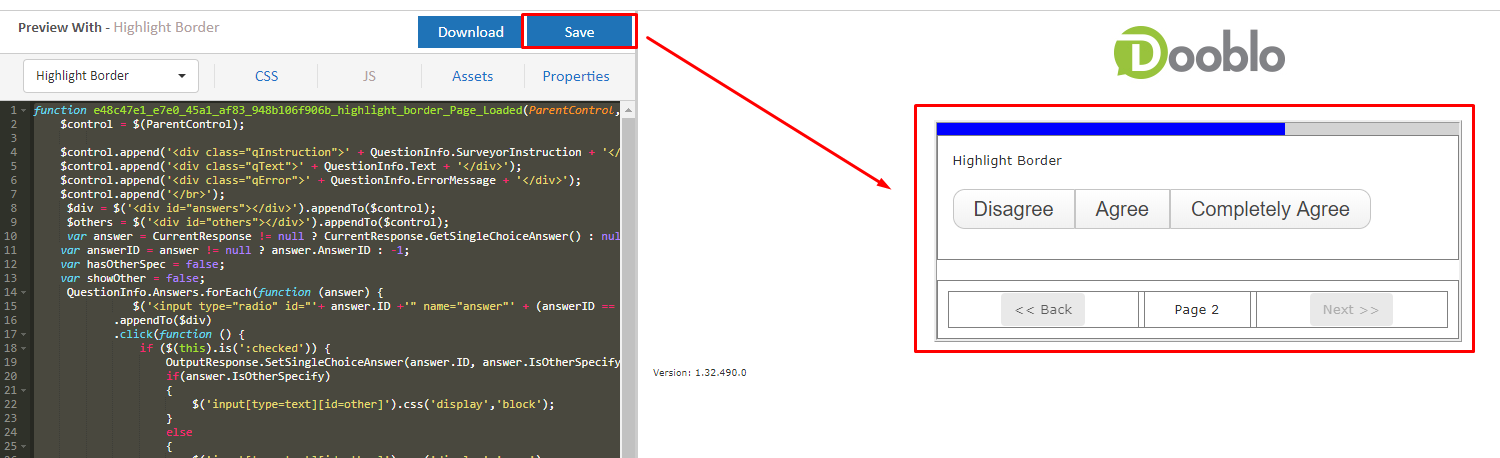Click the 'Preview With - Highlight Border' heading
This screenshot has width=1500, height=458.
click(x=118, y=28)
